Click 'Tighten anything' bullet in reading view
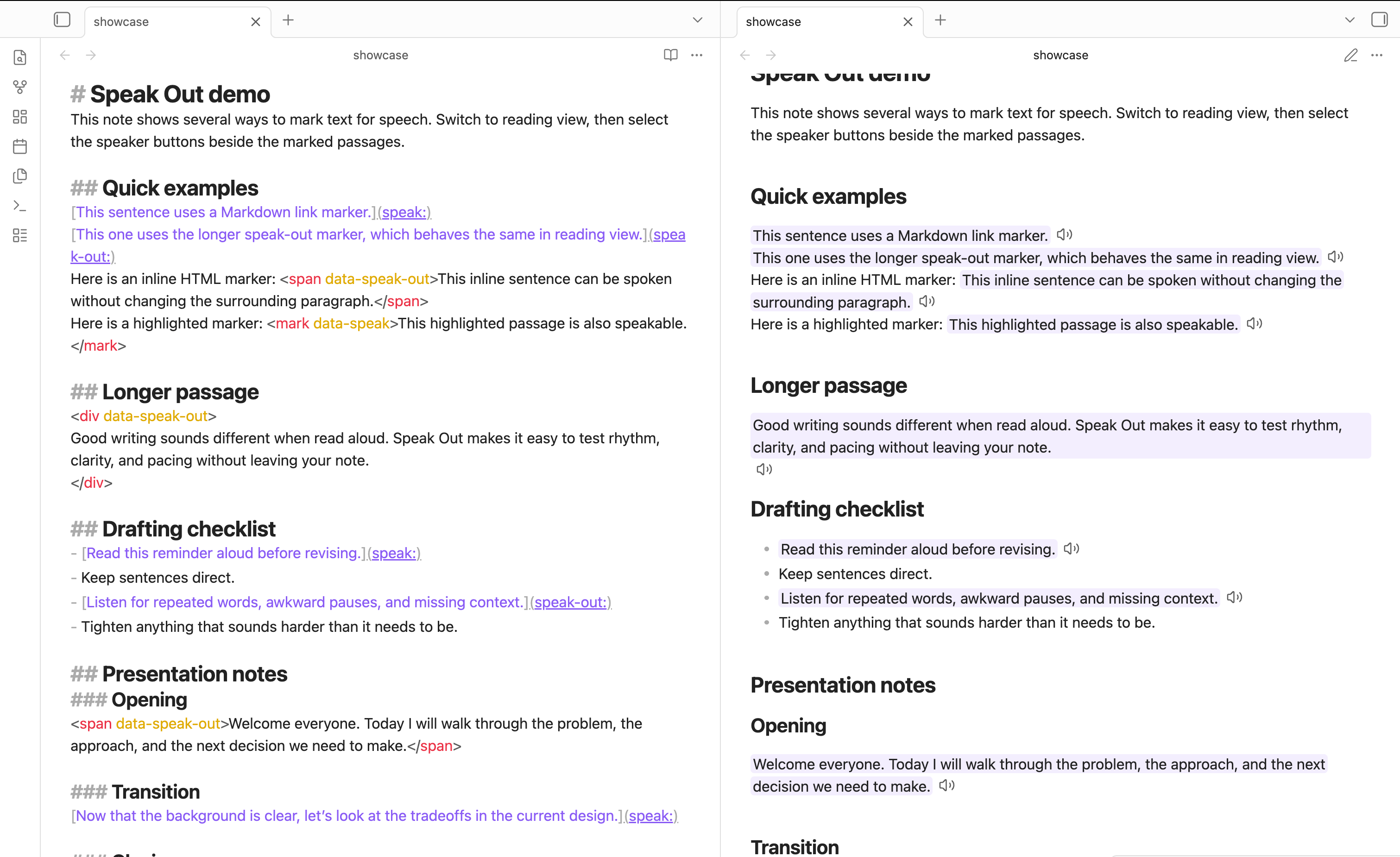 (x=966, y=622)
